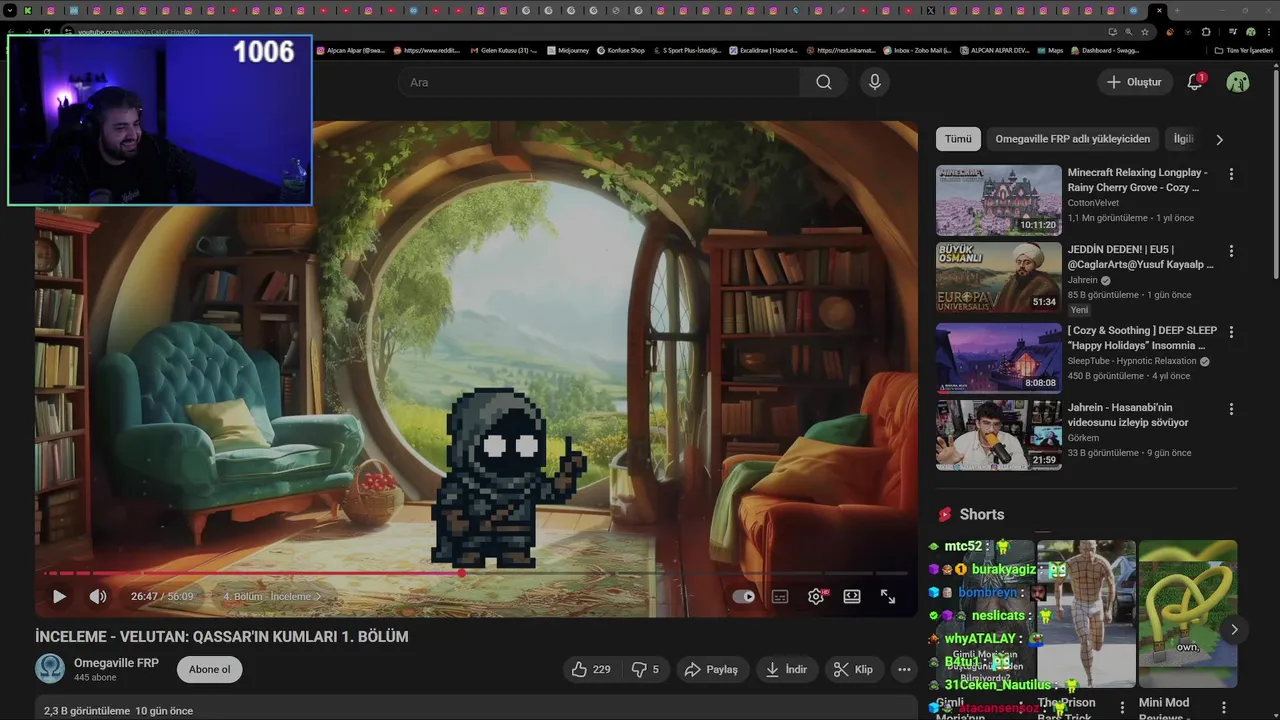Open the Maps bookmark
The image size is (1280, 720).
(x=1051, y=50)
